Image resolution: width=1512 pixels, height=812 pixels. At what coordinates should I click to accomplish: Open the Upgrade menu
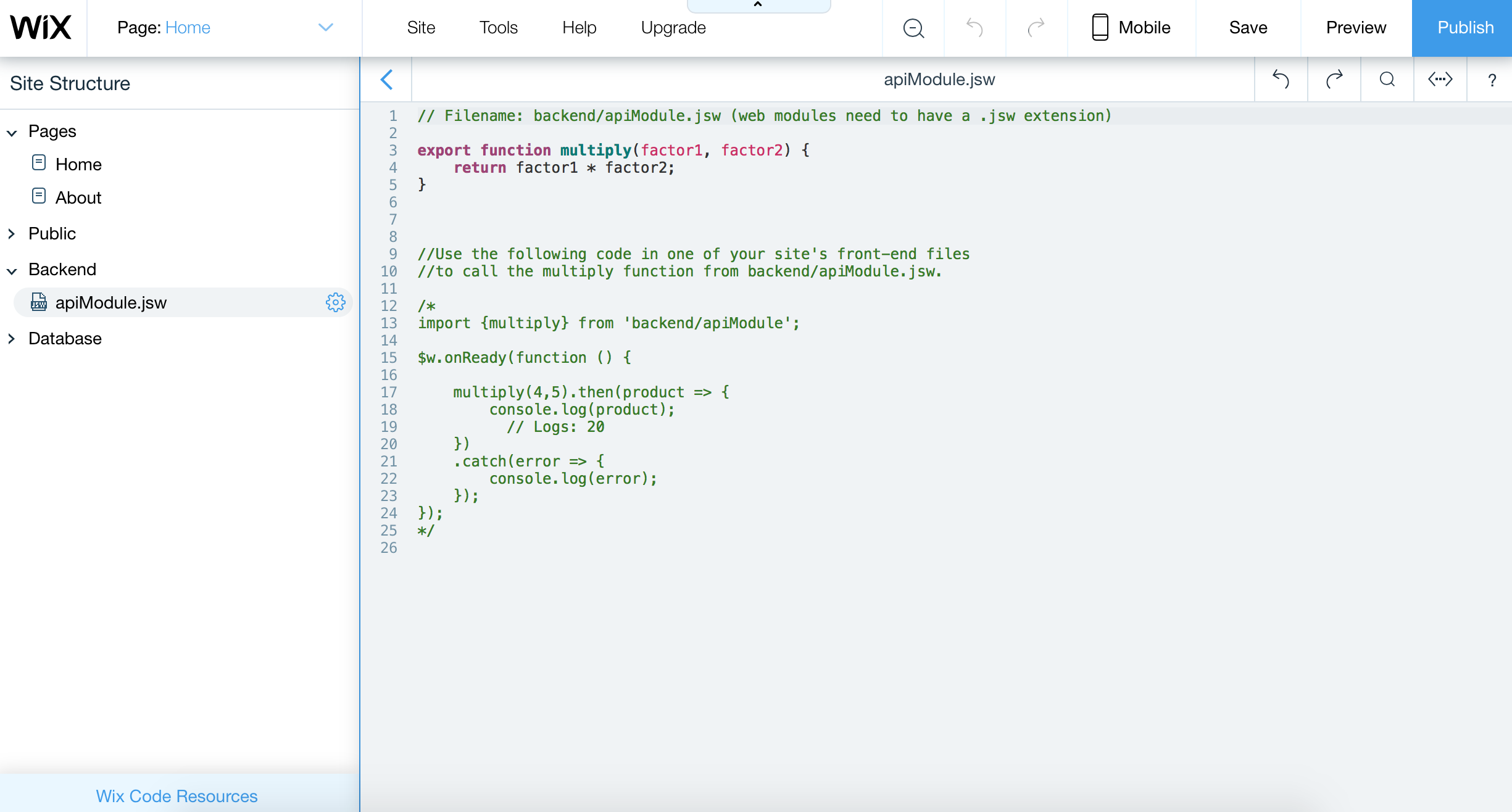click(673, 28)
